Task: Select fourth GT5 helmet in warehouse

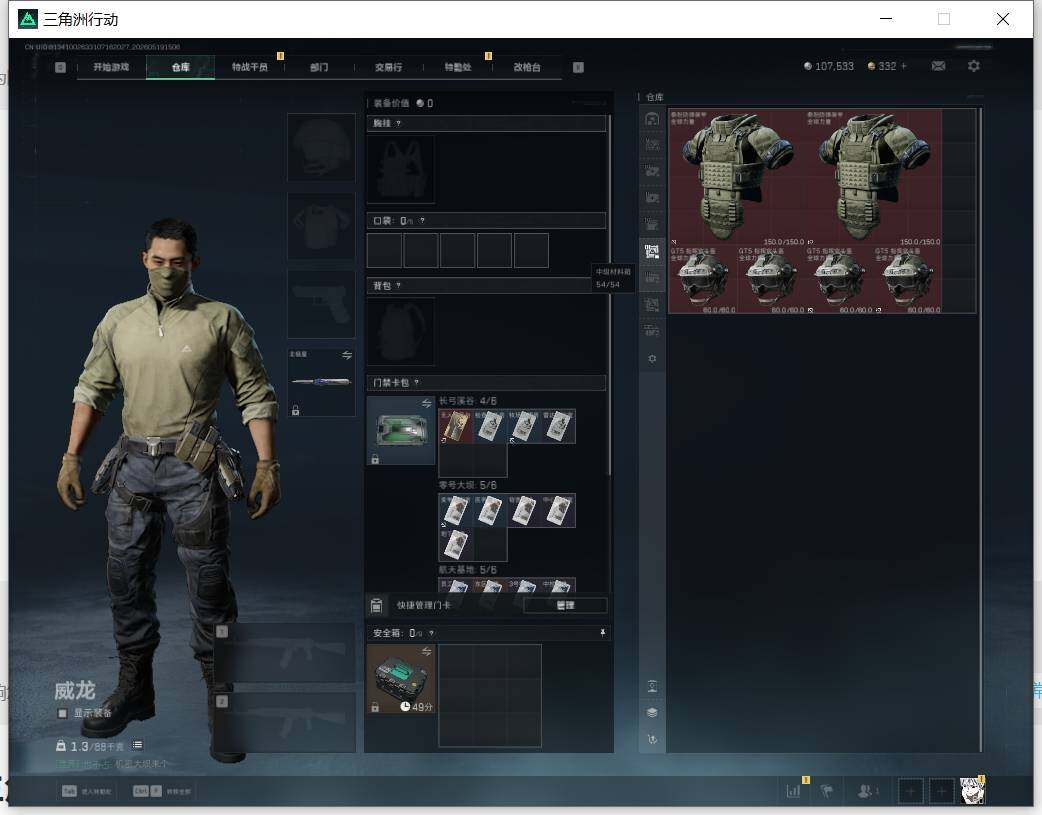Action: (908, 279)
